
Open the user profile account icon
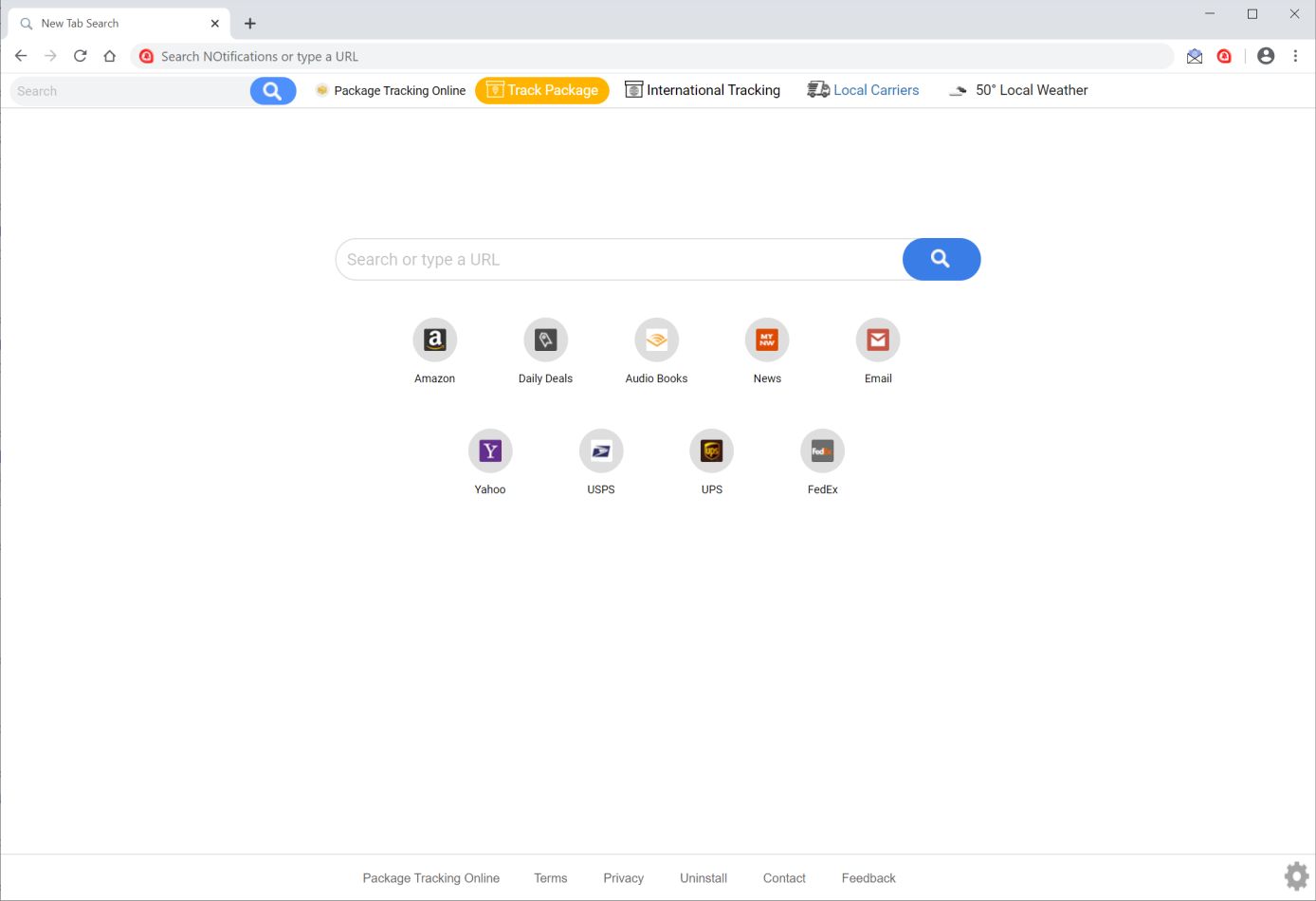click(1266, 56)
